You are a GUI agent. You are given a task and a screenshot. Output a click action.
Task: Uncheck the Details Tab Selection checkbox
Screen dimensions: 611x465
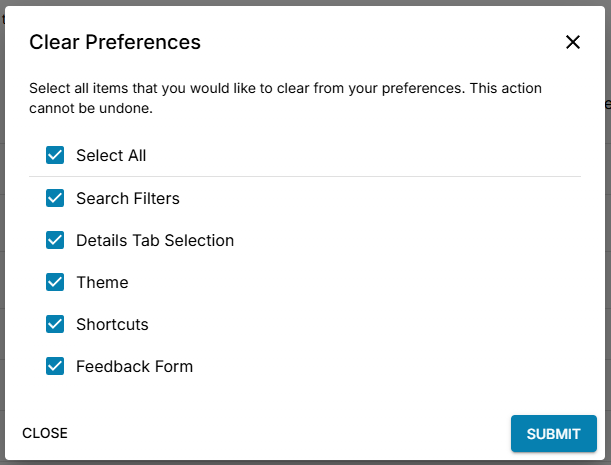tap(55, 240)
